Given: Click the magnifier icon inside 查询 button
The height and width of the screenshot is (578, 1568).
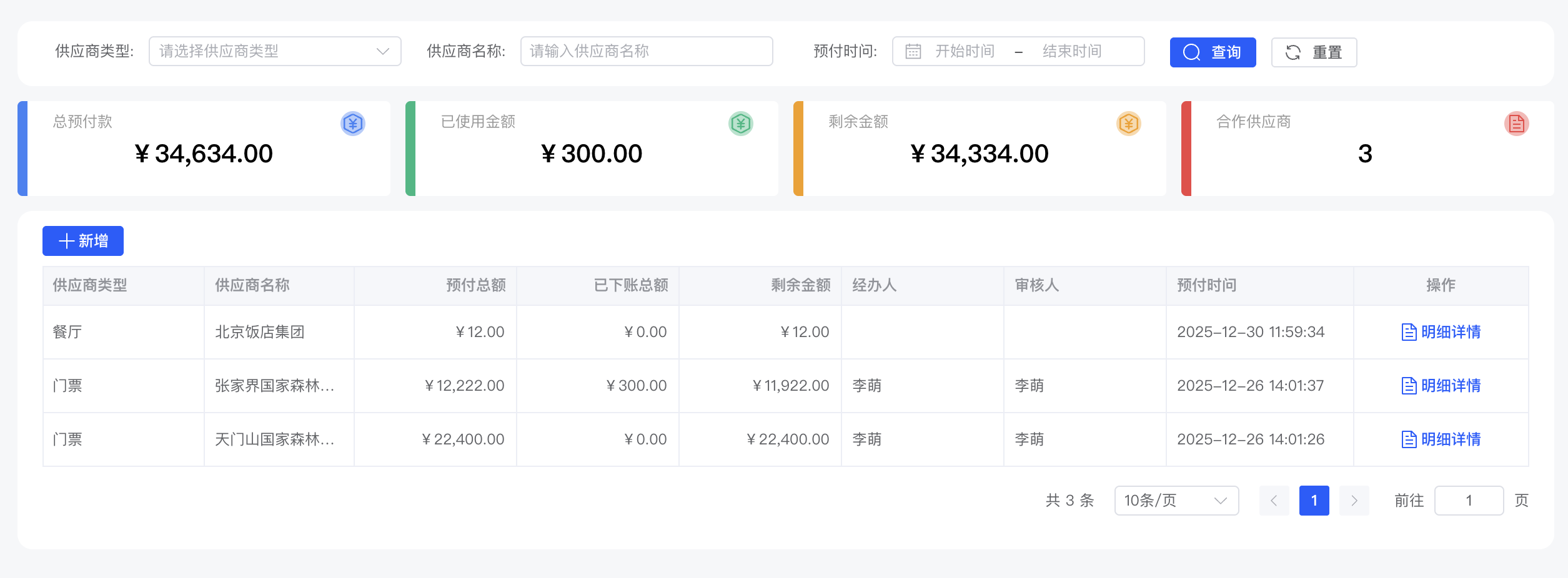Looking at the screenshot, I should pyautogui.click(x=1191, y=52).
